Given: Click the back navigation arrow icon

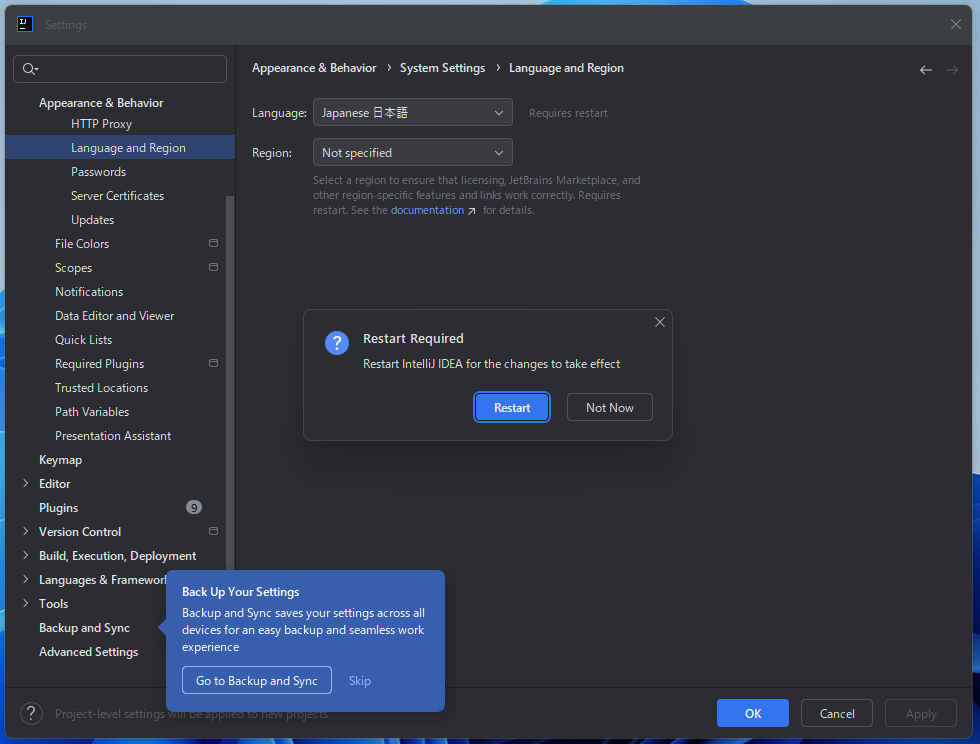Looking at the screenshot, I should [x=925, y=70].
